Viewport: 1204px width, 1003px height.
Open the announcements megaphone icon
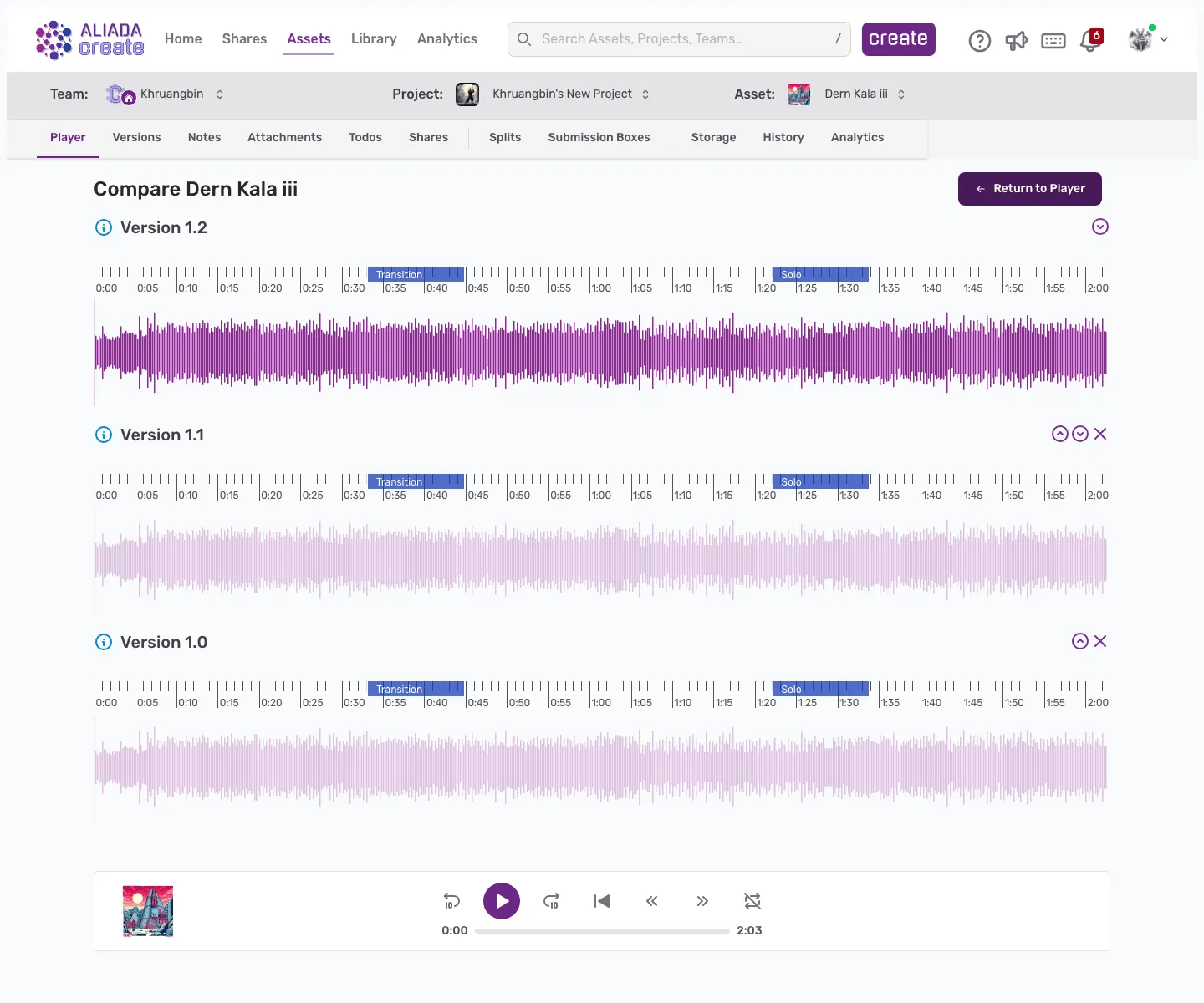1016,40
